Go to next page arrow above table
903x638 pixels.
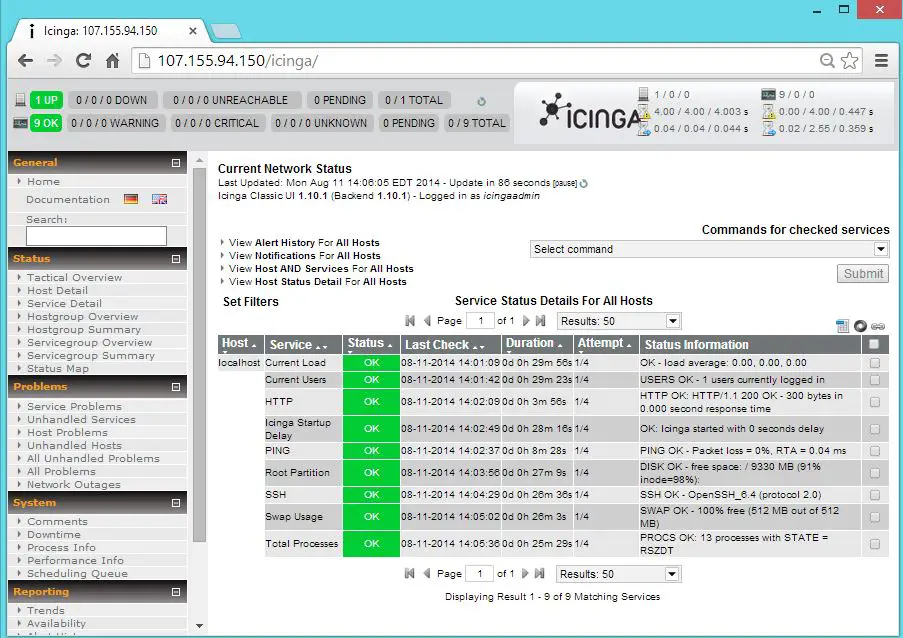click(x=525, y=321)
